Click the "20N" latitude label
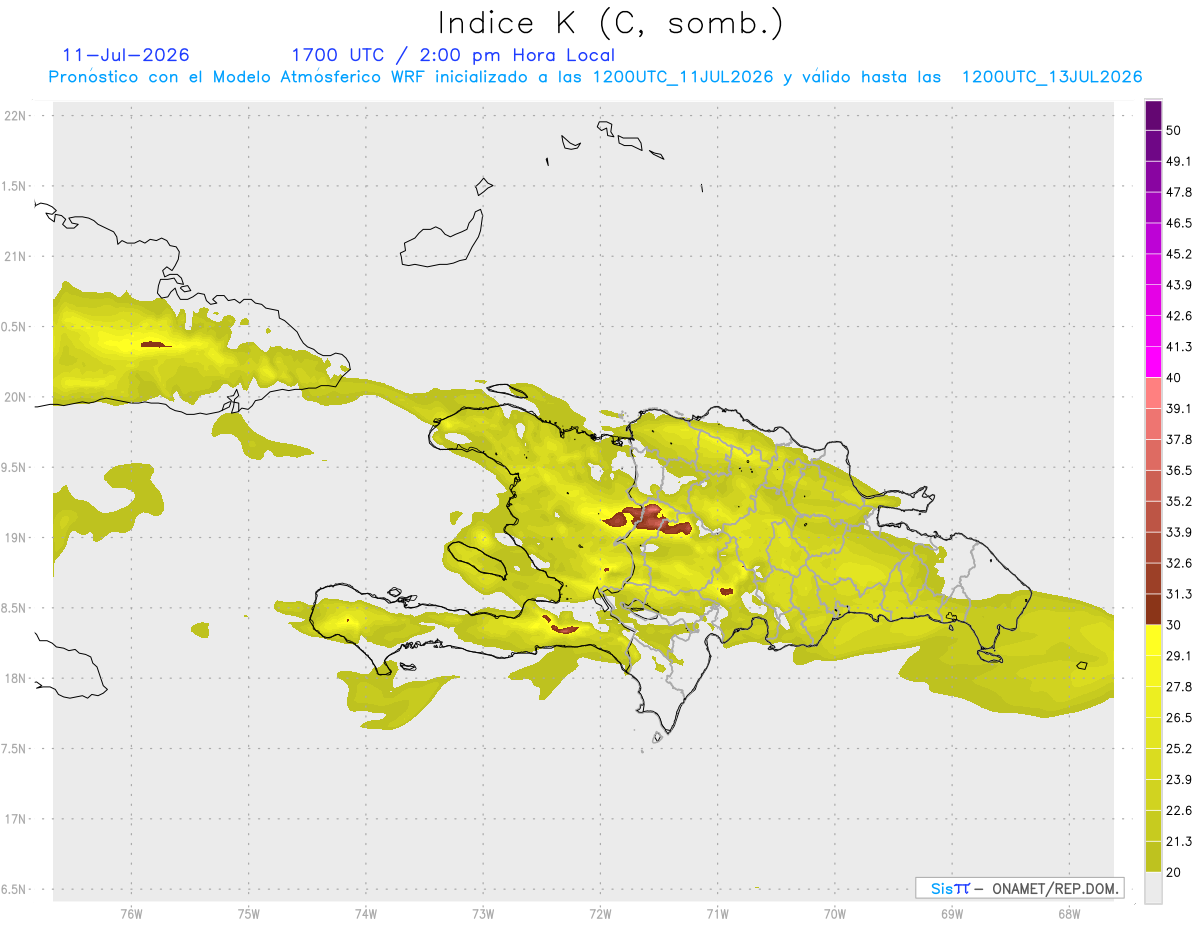Viewport: 1200px width, 927px height. point(16,397)
